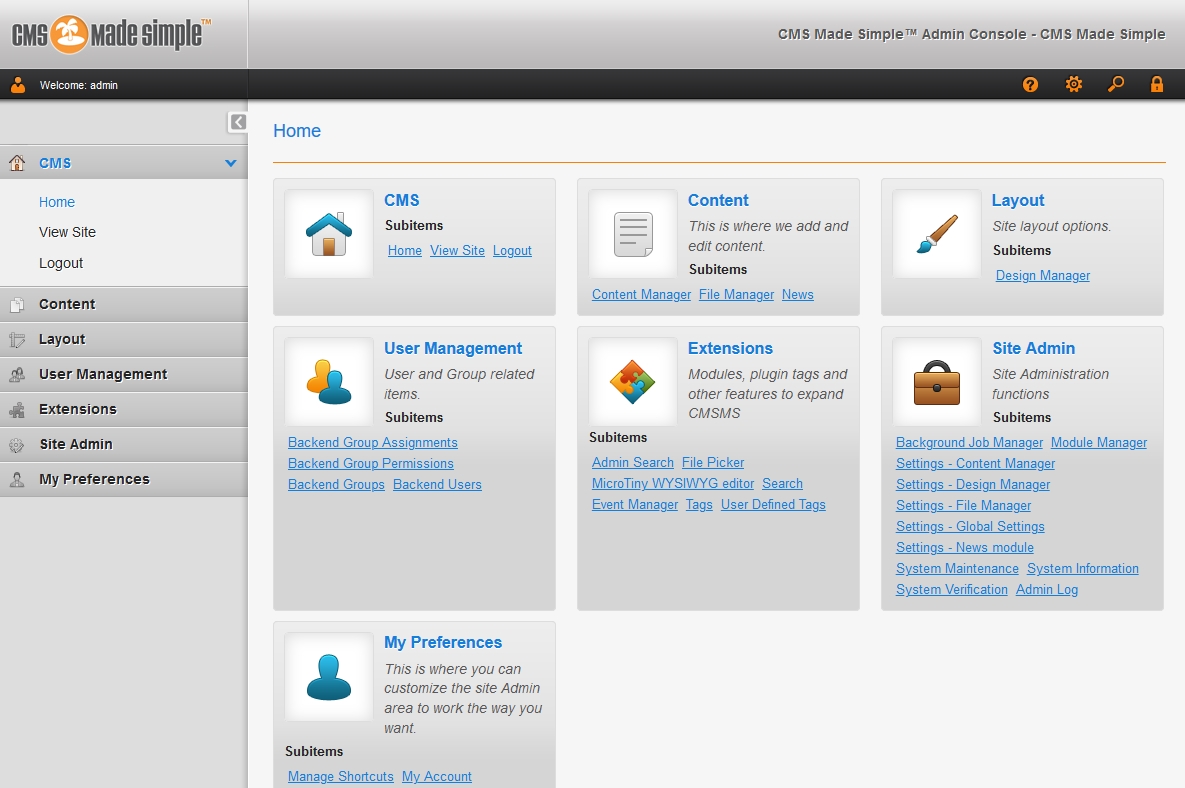Open Settings - Global Settings link
Viewport: 1185px width, 788px height.
tap(970, 527)
